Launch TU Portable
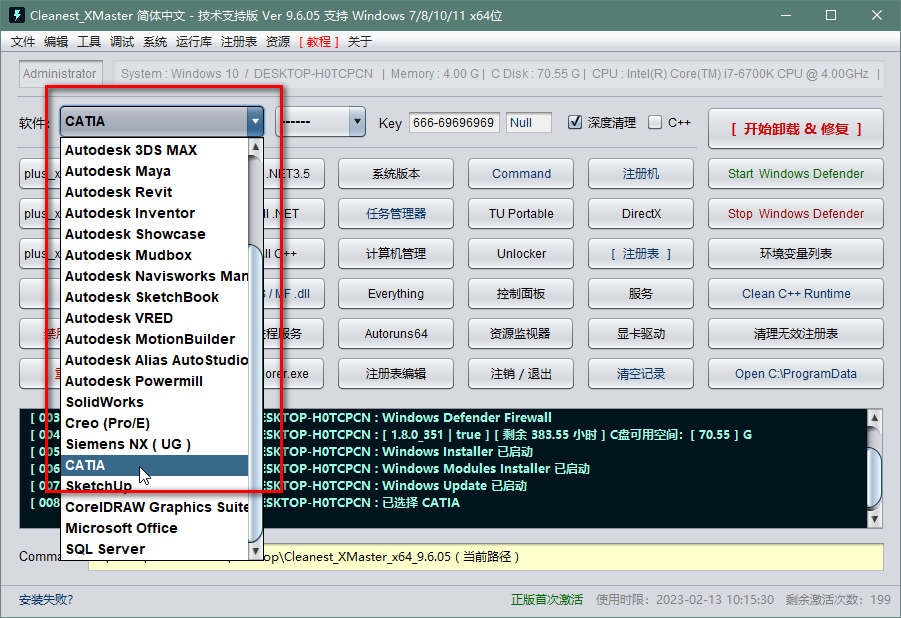The image size is (901, 618). coord(521,213)
